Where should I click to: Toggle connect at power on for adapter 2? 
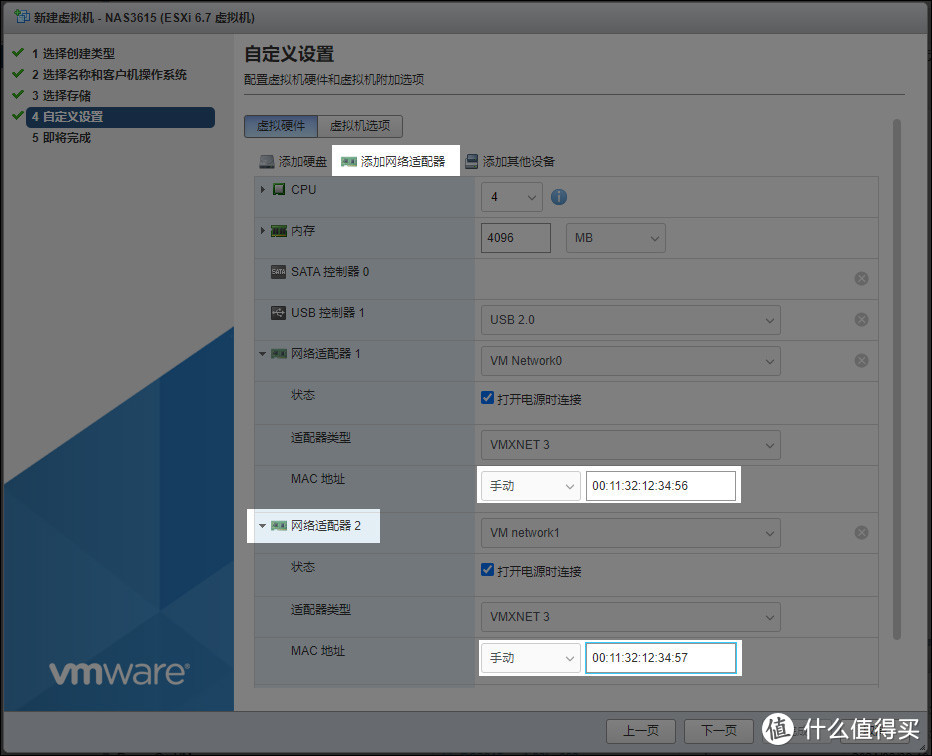coord(488,571)
